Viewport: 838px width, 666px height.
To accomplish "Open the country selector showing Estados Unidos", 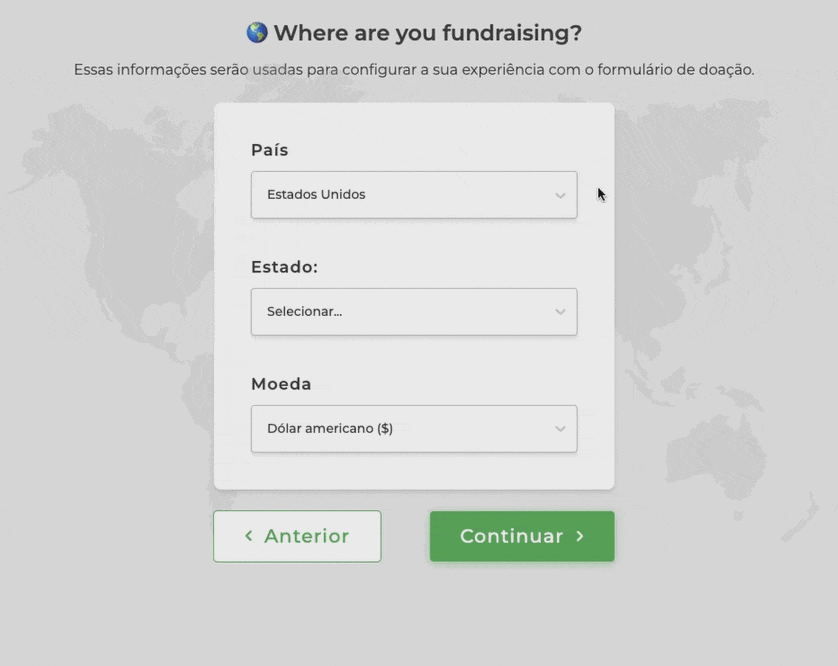I will 414,194.
